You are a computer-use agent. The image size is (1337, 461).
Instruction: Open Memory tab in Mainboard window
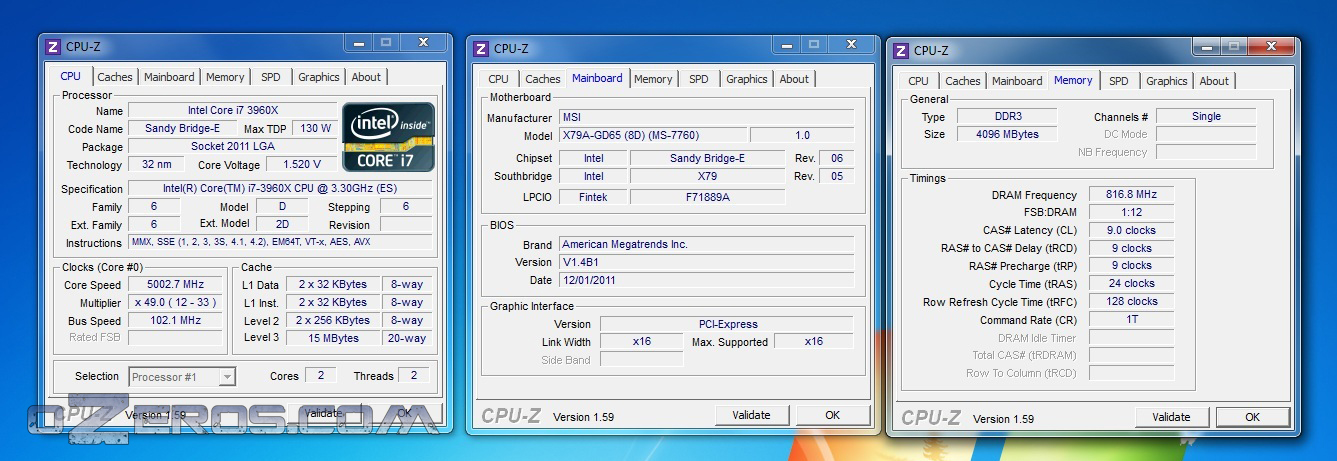(653, 79)
